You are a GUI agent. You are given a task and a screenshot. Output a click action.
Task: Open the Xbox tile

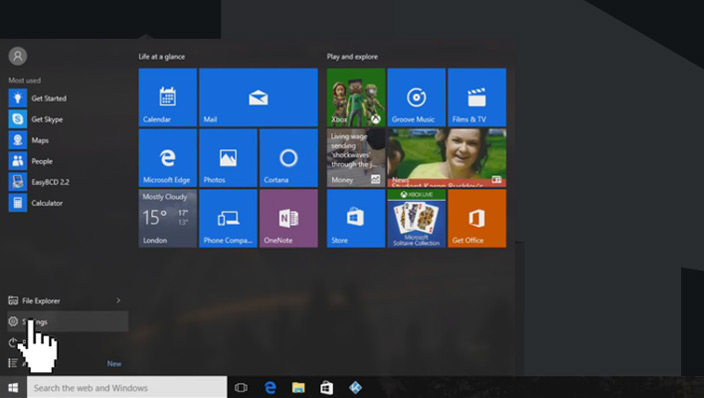tap(356, 97)
